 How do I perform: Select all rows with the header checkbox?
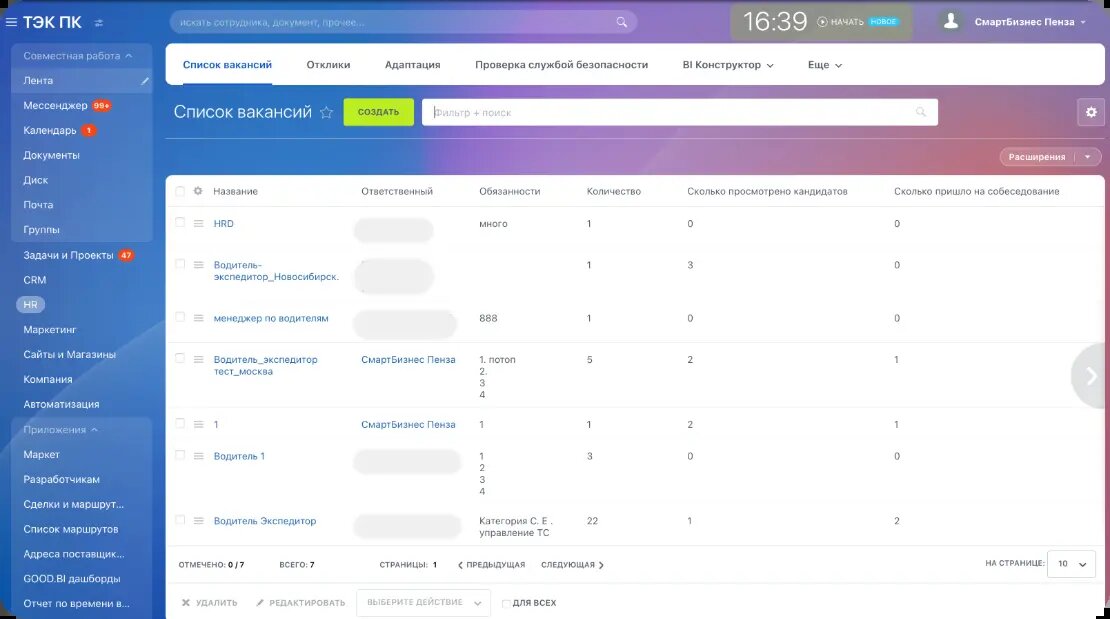point(181,191)
